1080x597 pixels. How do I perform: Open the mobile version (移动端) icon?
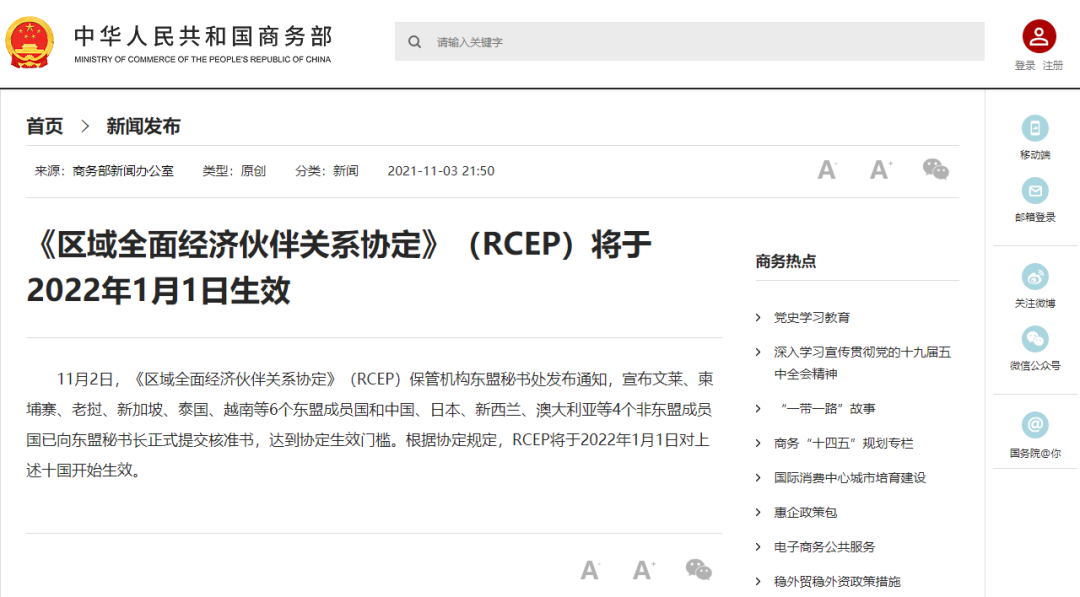click(x=1035, y=129)
